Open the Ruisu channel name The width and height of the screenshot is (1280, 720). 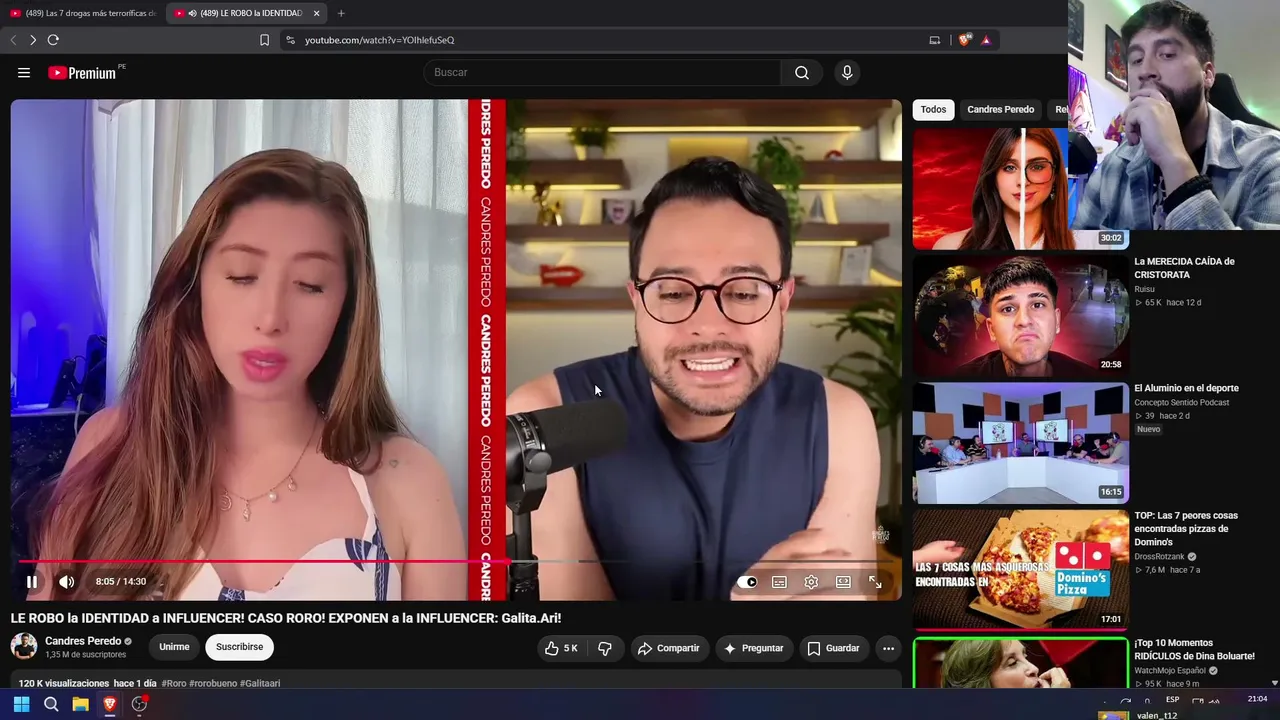point(1144,289)
